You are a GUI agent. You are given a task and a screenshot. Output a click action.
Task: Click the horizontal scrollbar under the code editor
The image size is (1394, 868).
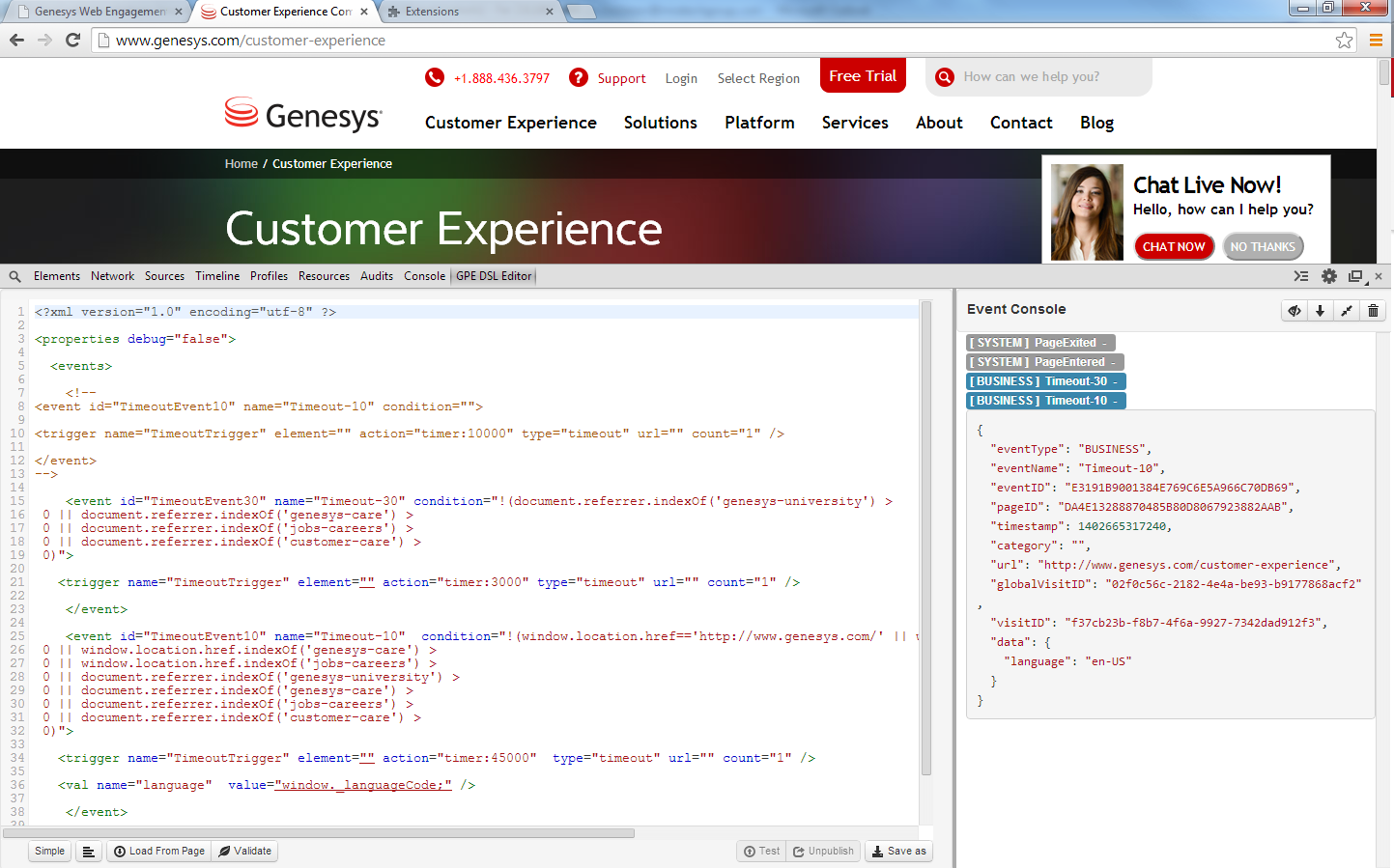319,833
